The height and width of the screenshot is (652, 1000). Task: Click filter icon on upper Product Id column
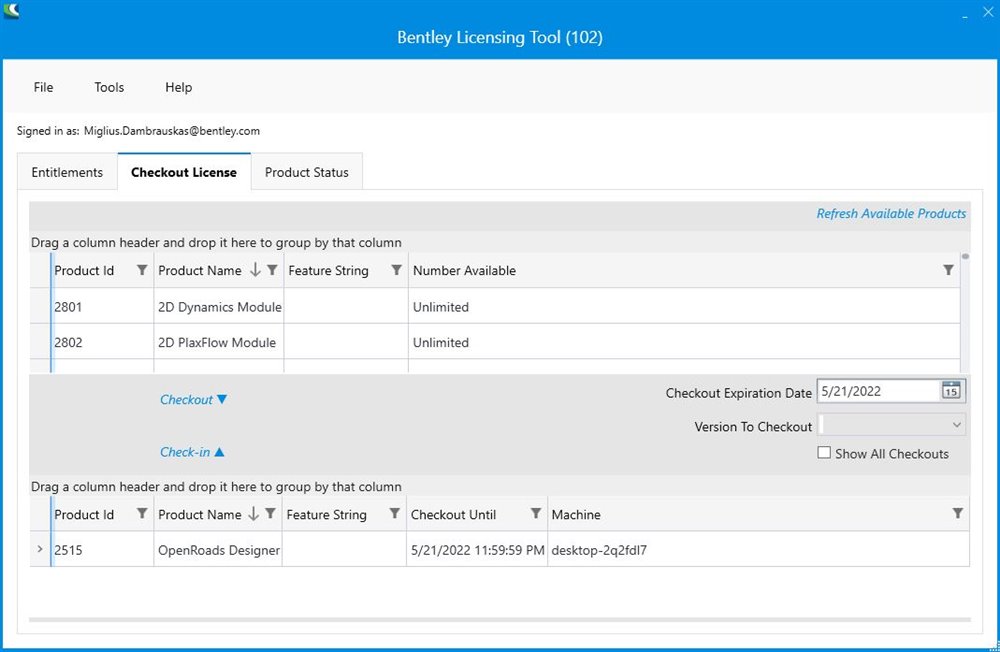point(142,270)
